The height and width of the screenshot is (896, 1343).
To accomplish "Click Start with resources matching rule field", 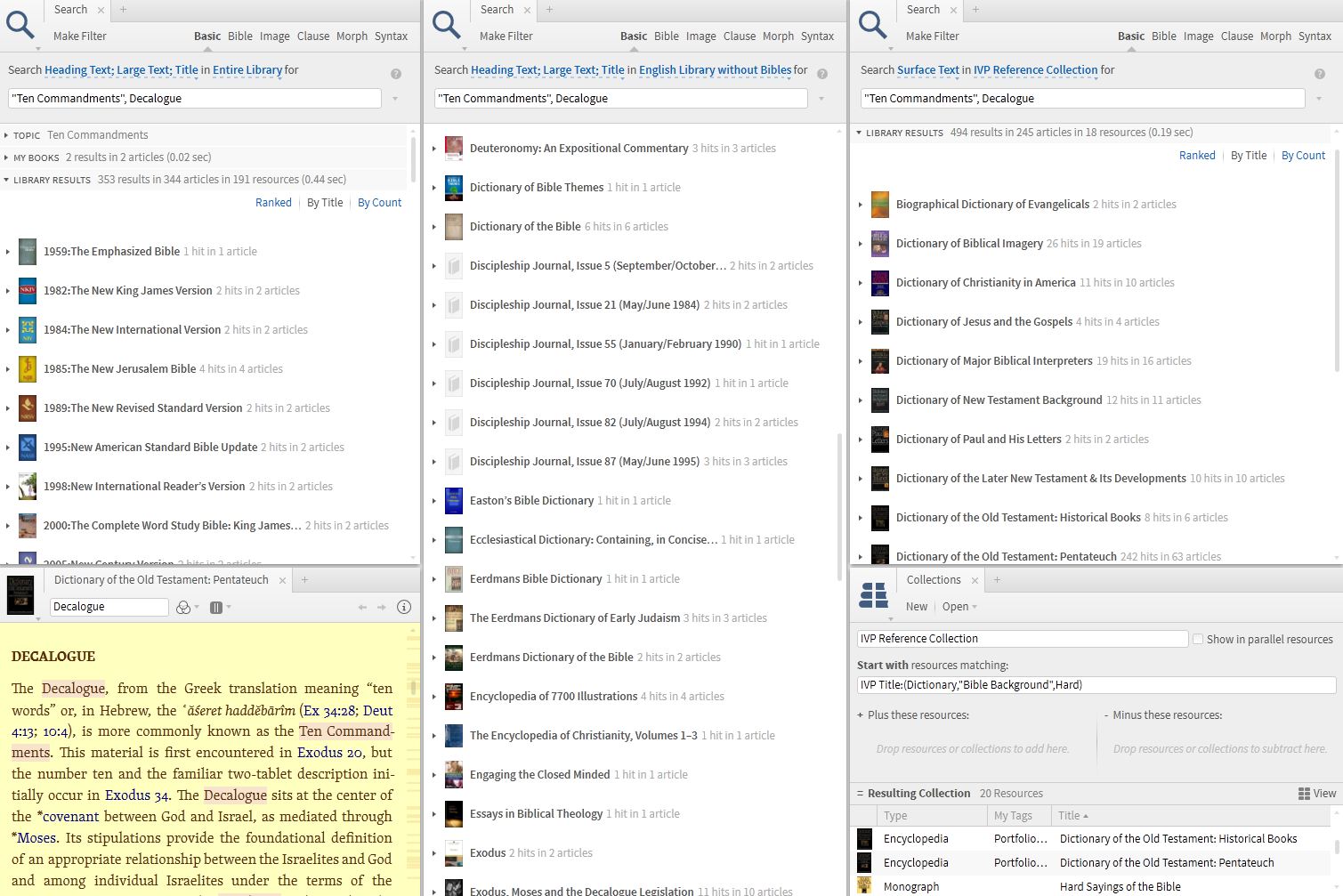I will [1096, 685].
